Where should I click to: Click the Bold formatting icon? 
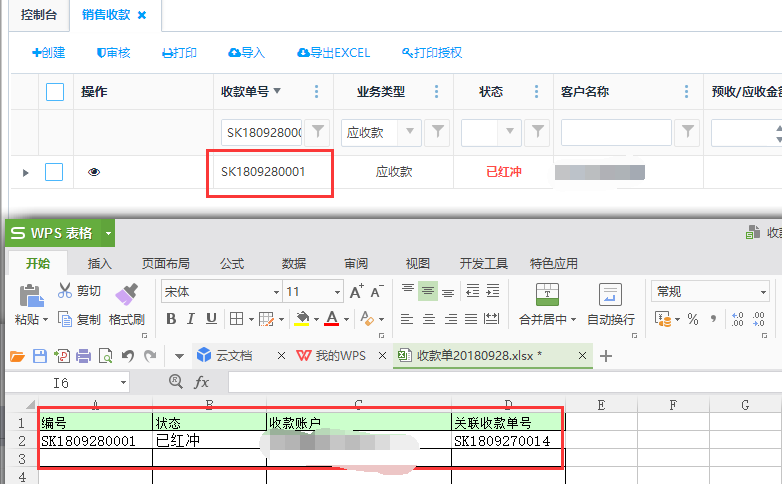pos(171,319)
